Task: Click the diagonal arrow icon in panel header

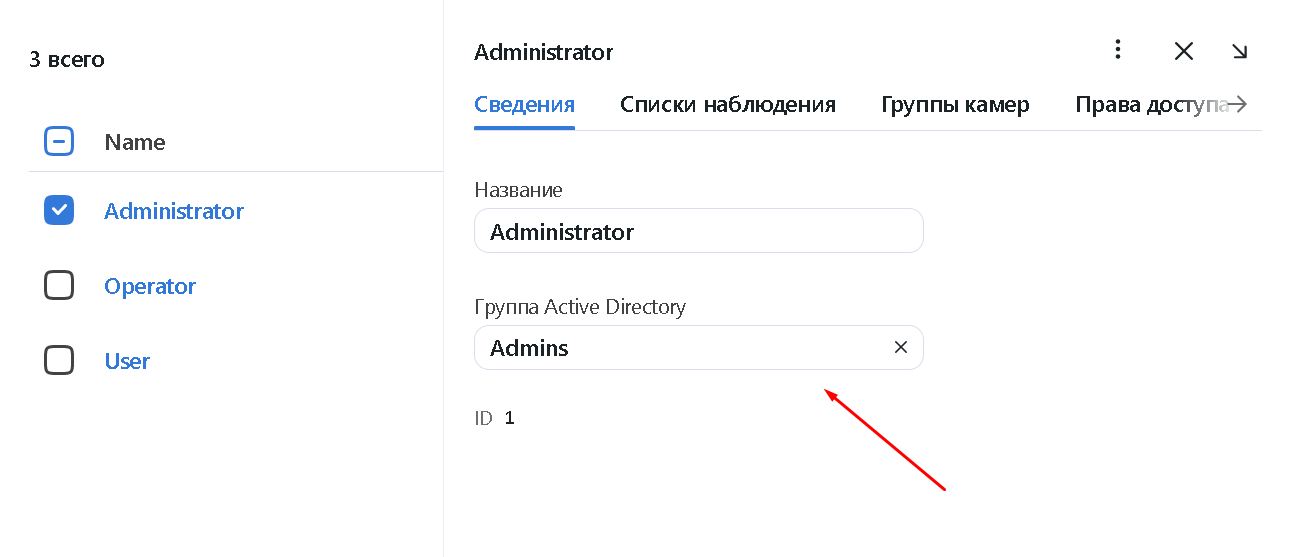Action: coord(1240,51)
